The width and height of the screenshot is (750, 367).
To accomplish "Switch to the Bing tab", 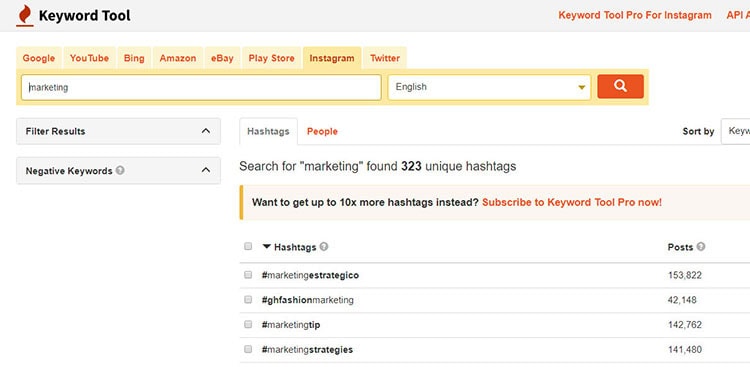I will [x=134, y=58].
